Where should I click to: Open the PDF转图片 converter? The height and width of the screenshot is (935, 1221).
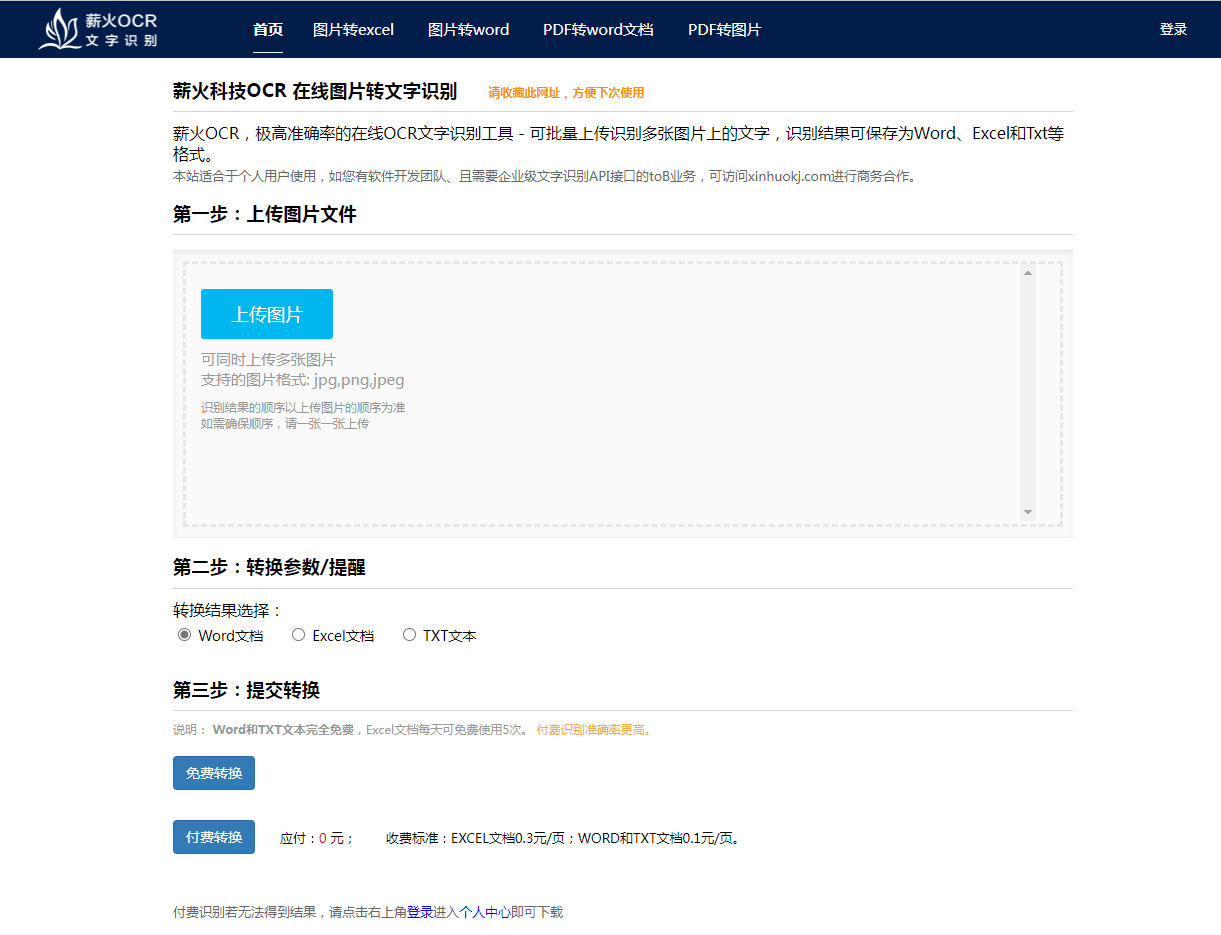coord(724,30)
